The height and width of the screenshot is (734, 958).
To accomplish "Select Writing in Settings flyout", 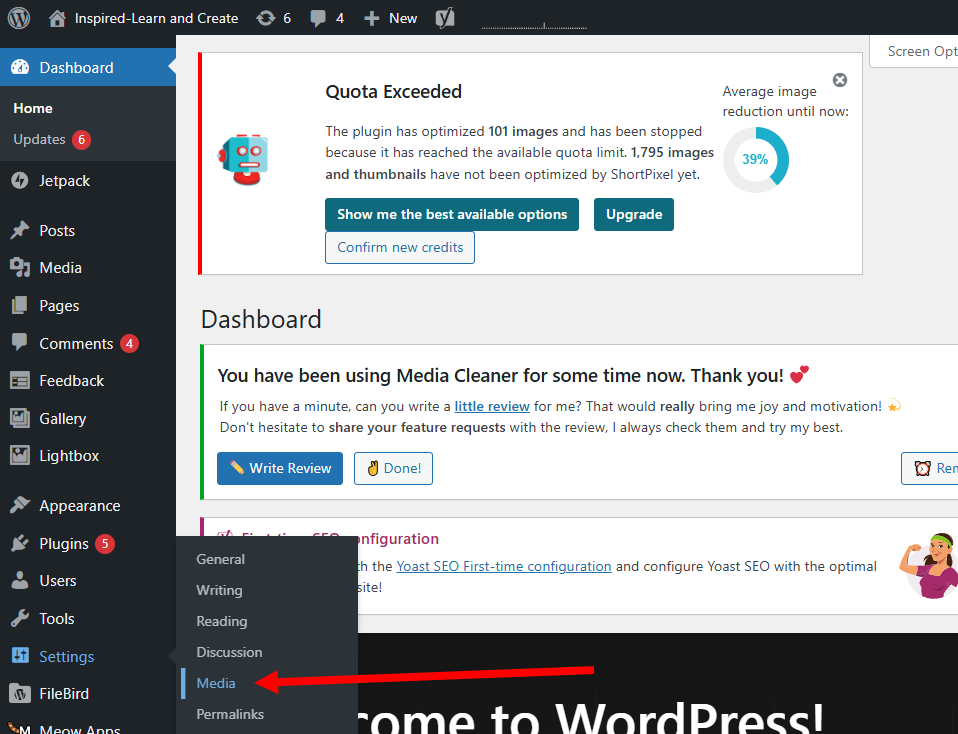I will coord(219,590).
